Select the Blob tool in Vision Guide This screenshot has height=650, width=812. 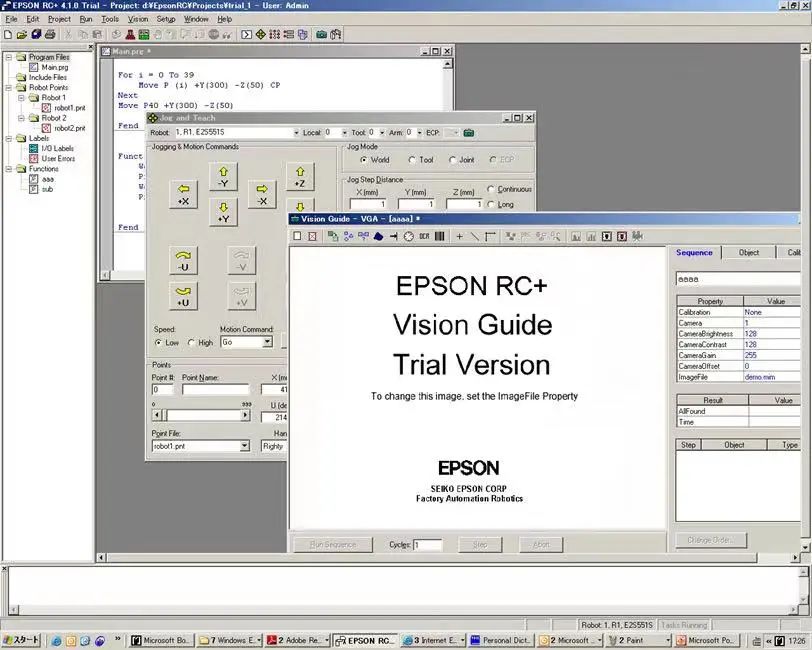(x=379, y=236)
